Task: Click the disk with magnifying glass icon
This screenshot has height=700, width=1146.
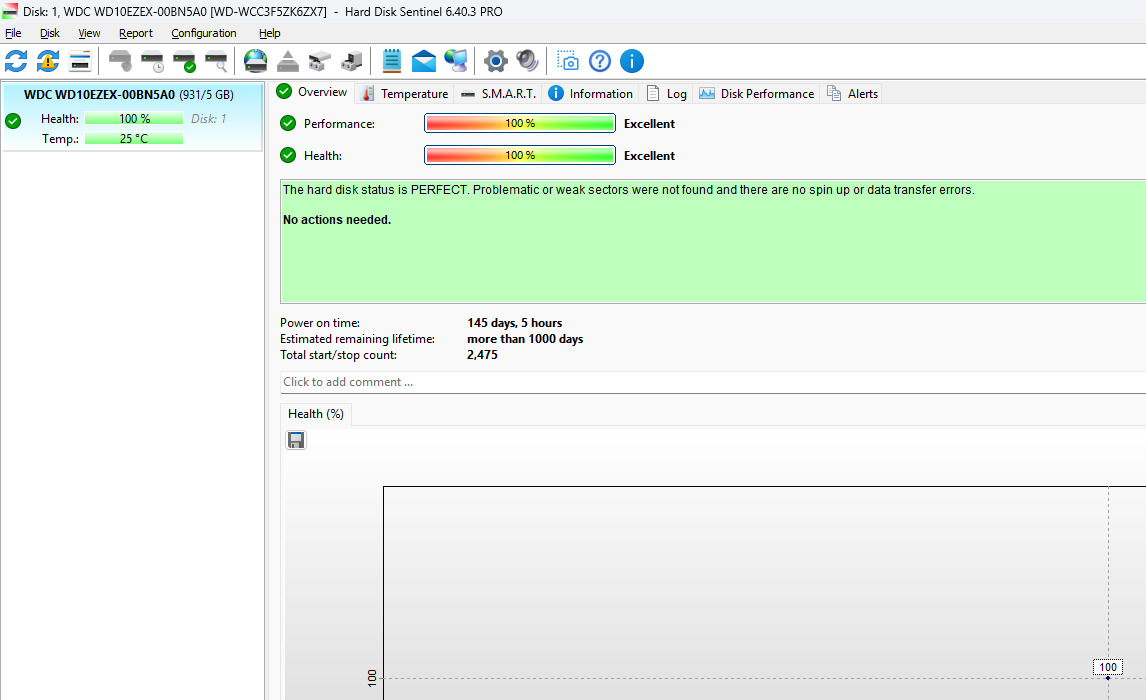Action: (x=216, y=61)
